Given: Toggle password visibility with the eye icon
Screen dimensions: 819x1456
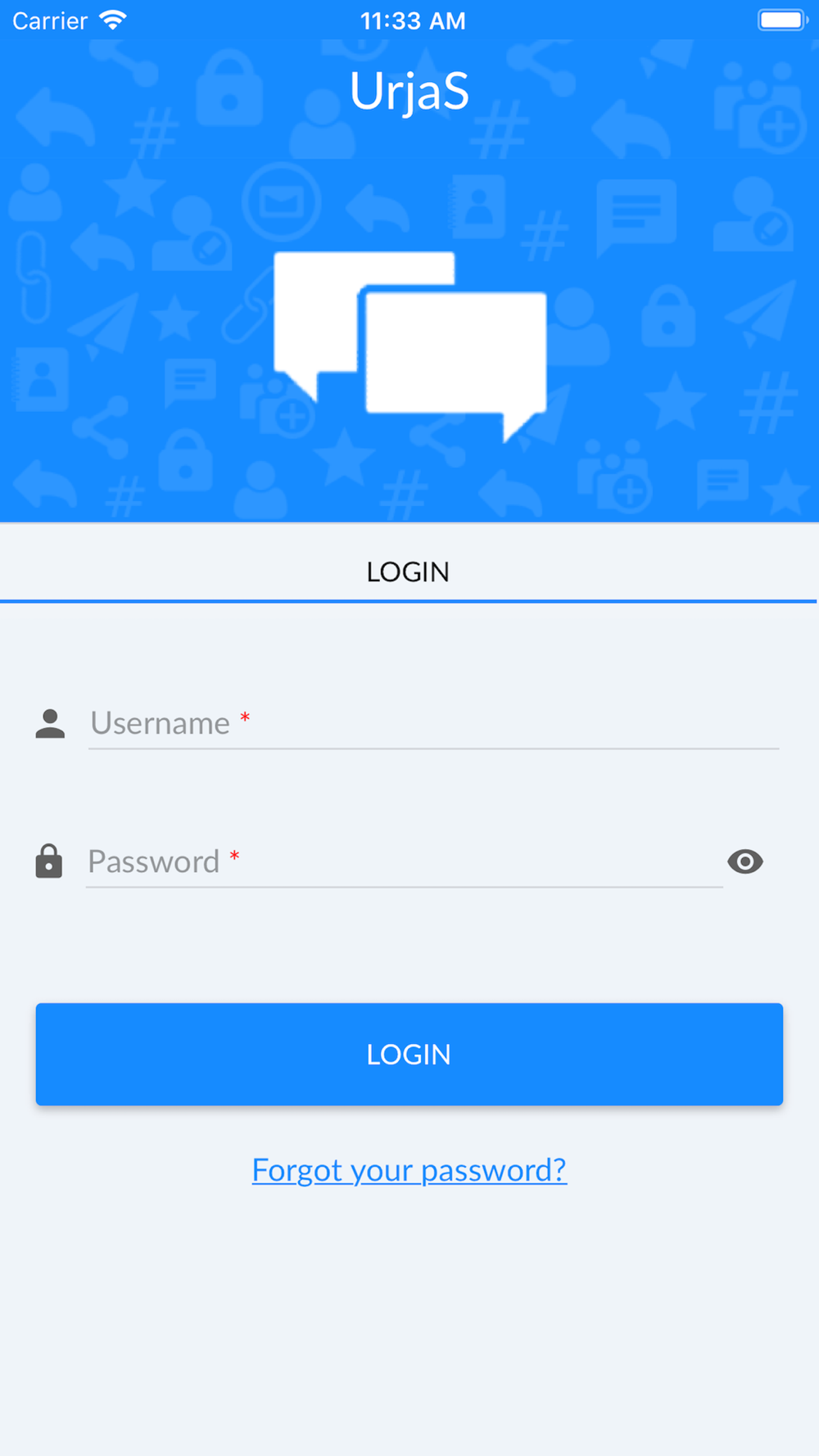Looking at the screenshot, I should click(745, 861).
